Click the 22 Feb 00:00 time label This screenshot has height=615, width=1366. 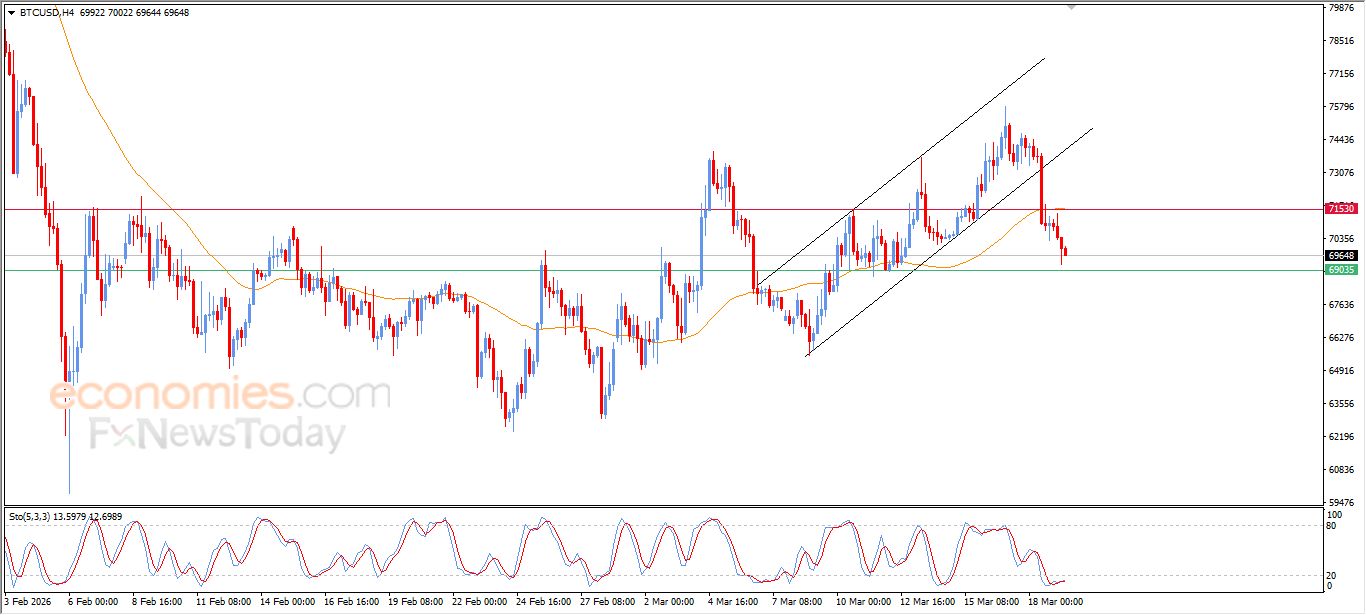click(x=480, y=602)
